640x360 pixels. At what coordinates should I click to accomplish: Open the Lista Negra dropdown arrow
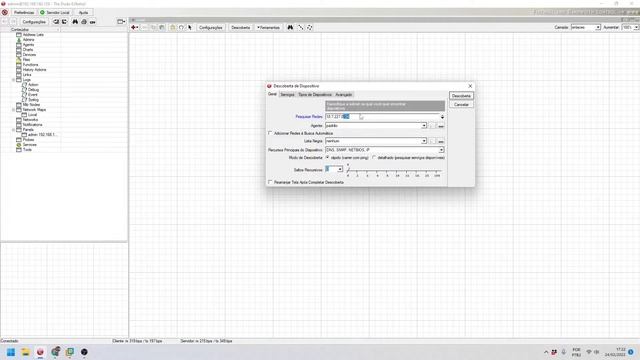click(x=424, y=141)
